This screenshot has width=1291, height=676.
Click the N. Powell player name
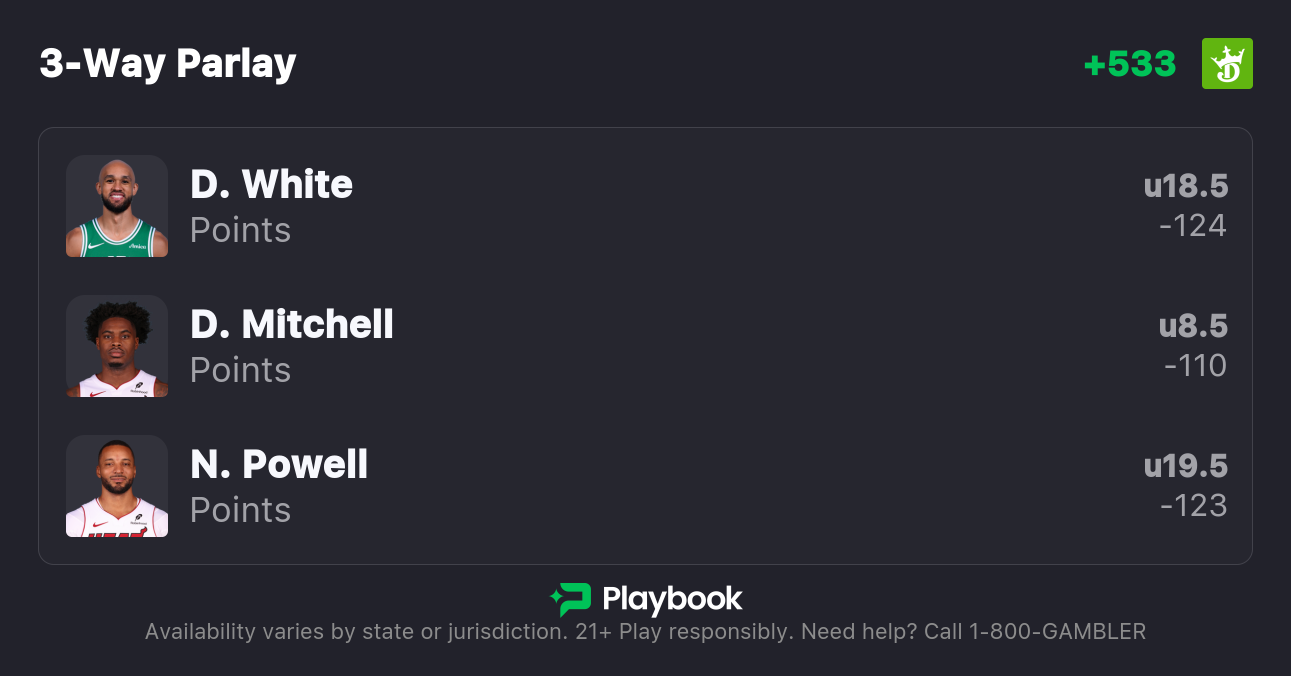coord(279,465)
